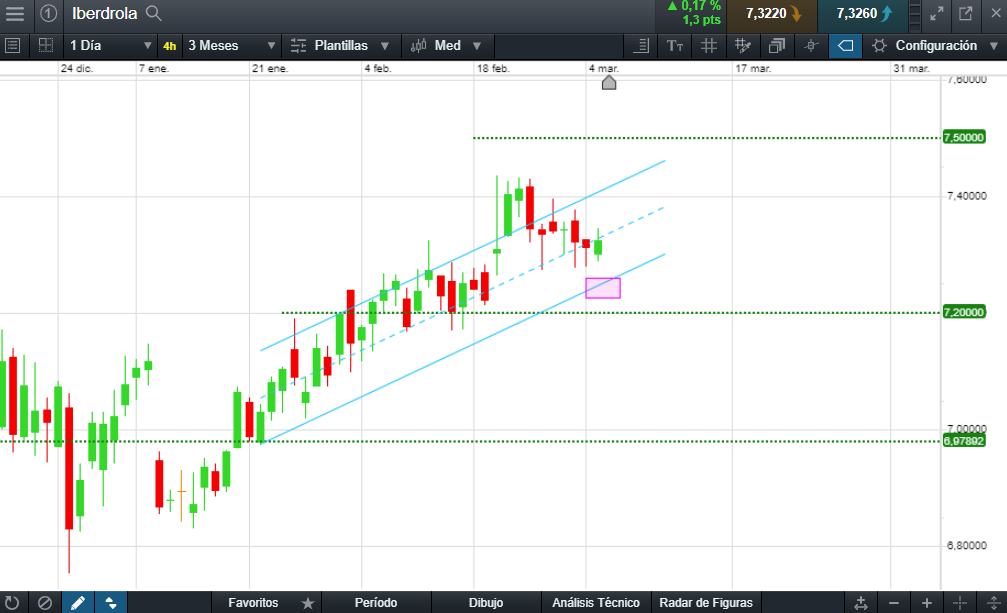Image resolution: width=1007 pixels, height=613 pixels.
Task: Click the gray marker on the 4 mar. axis
Action: (609, 83)
